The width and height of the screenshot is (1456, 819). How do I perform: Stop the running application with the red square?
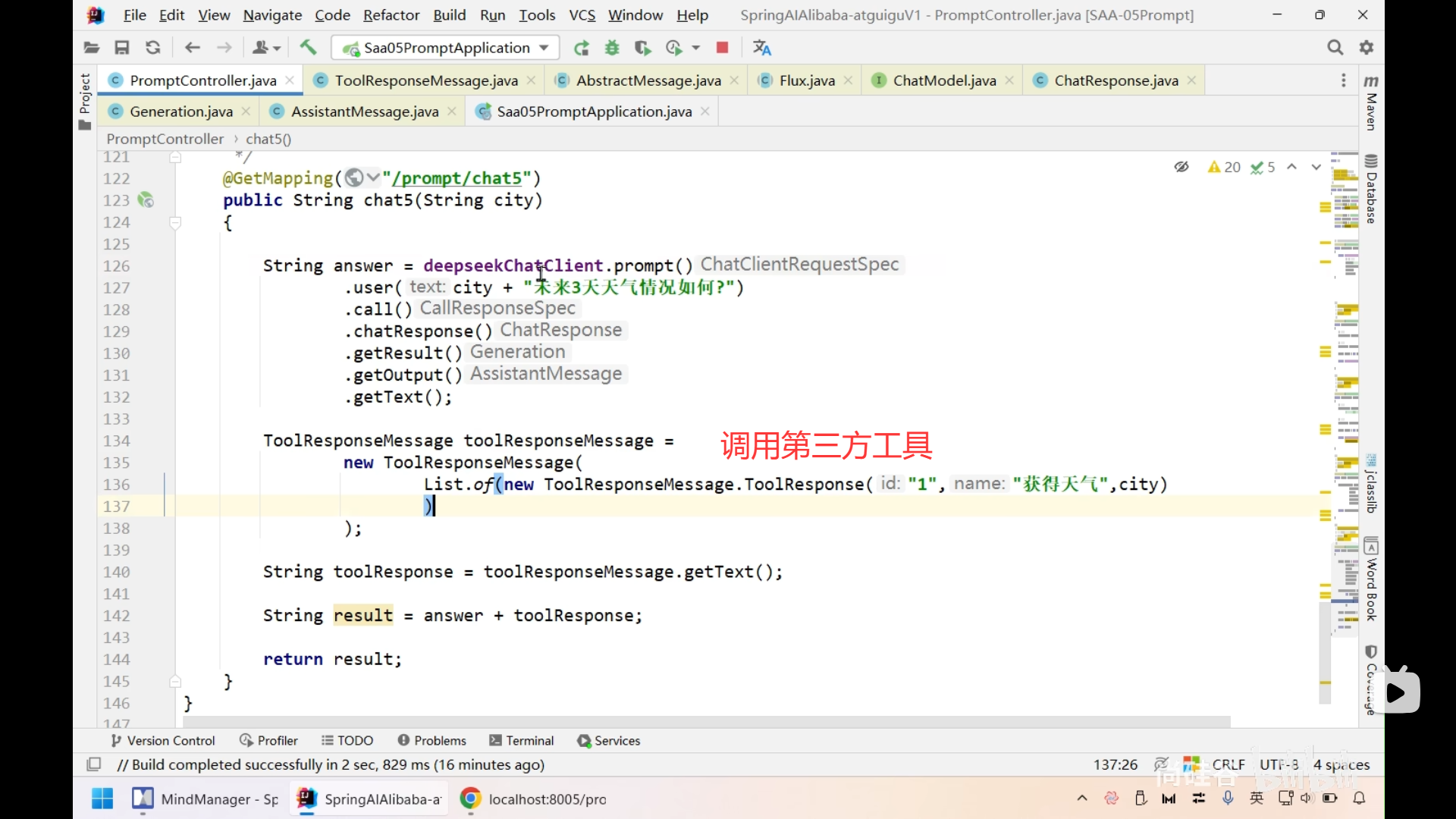tap(722, 48)
